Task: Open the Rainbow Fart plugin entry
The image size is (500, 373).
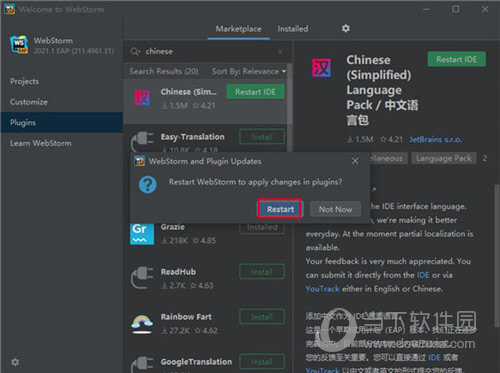Action: 186,317
